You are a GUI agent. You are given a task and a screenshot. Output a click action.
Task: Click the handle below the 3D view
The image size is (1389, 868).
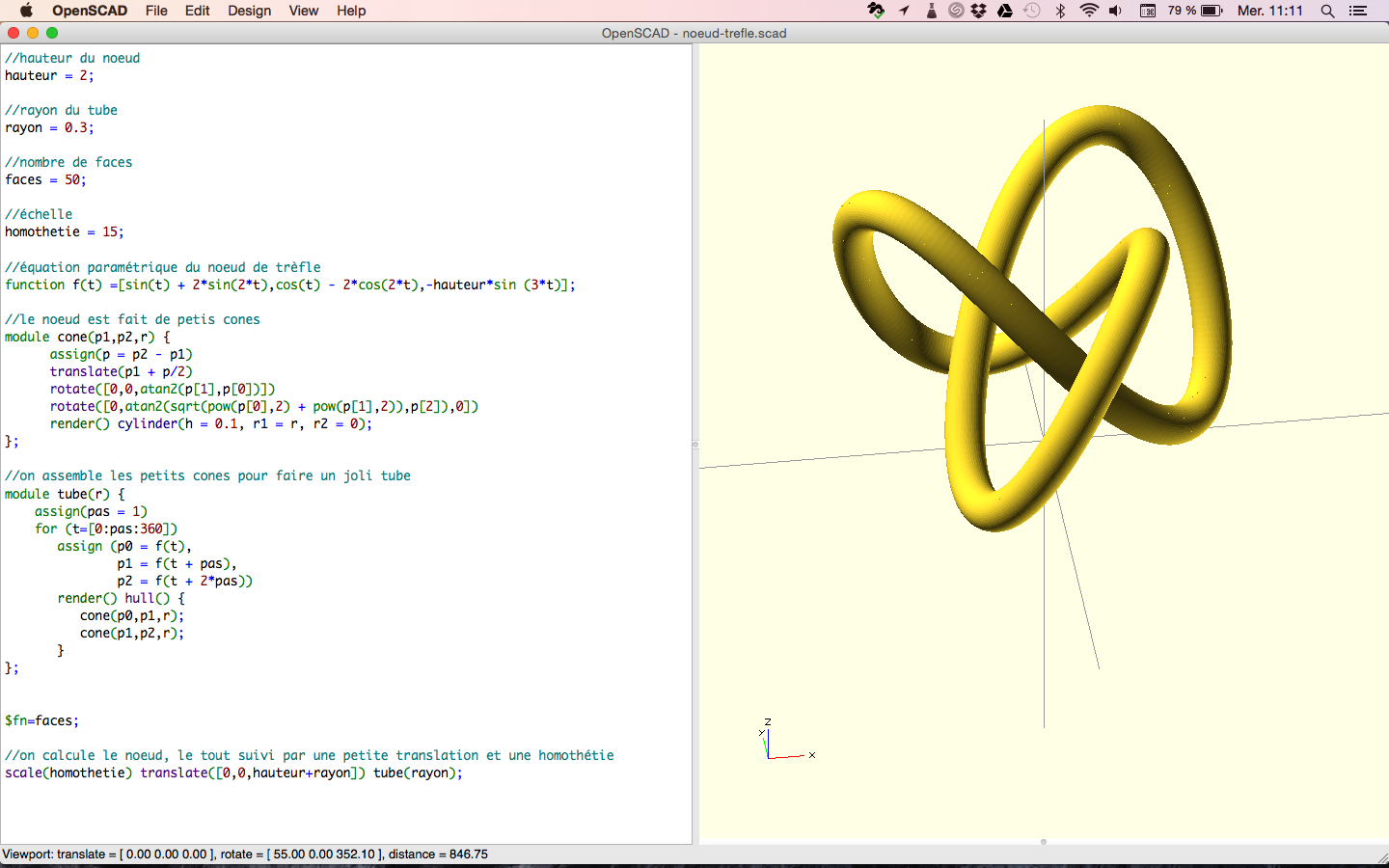coord(1044,842)
